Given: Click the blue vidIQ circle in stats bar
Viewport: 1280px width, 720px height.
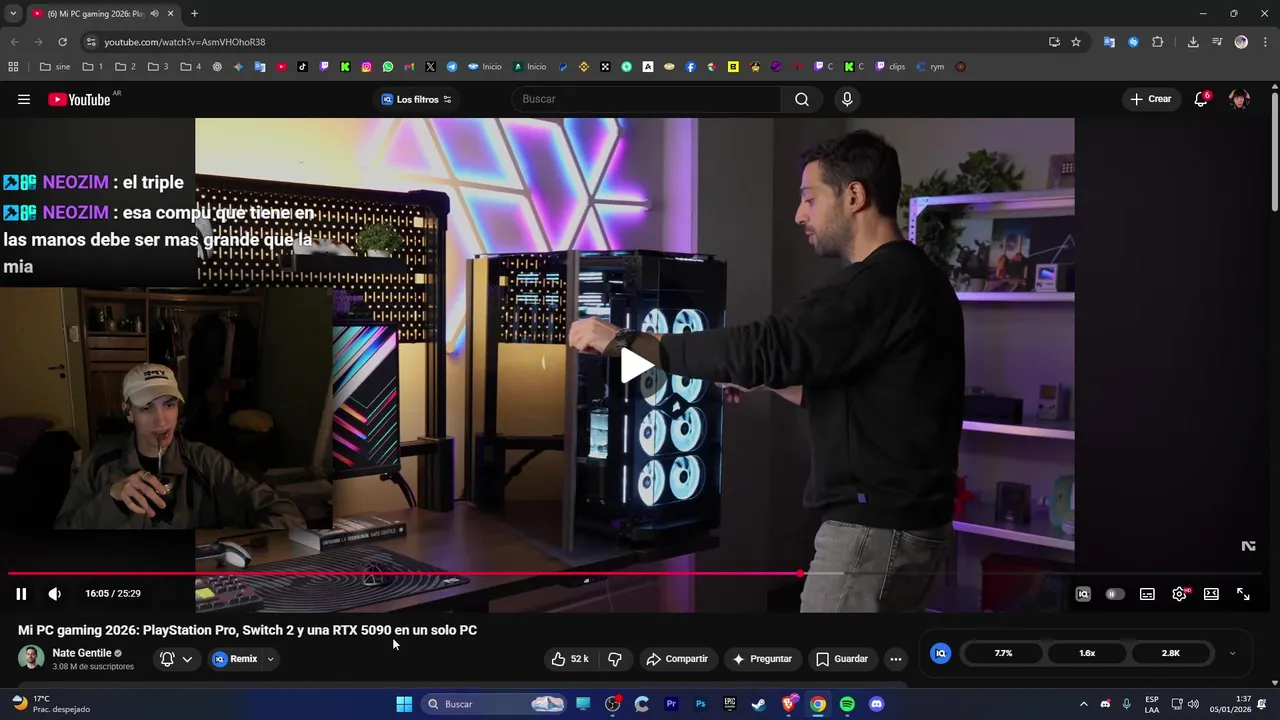Looking at the screenshot, I should point(940,653).
